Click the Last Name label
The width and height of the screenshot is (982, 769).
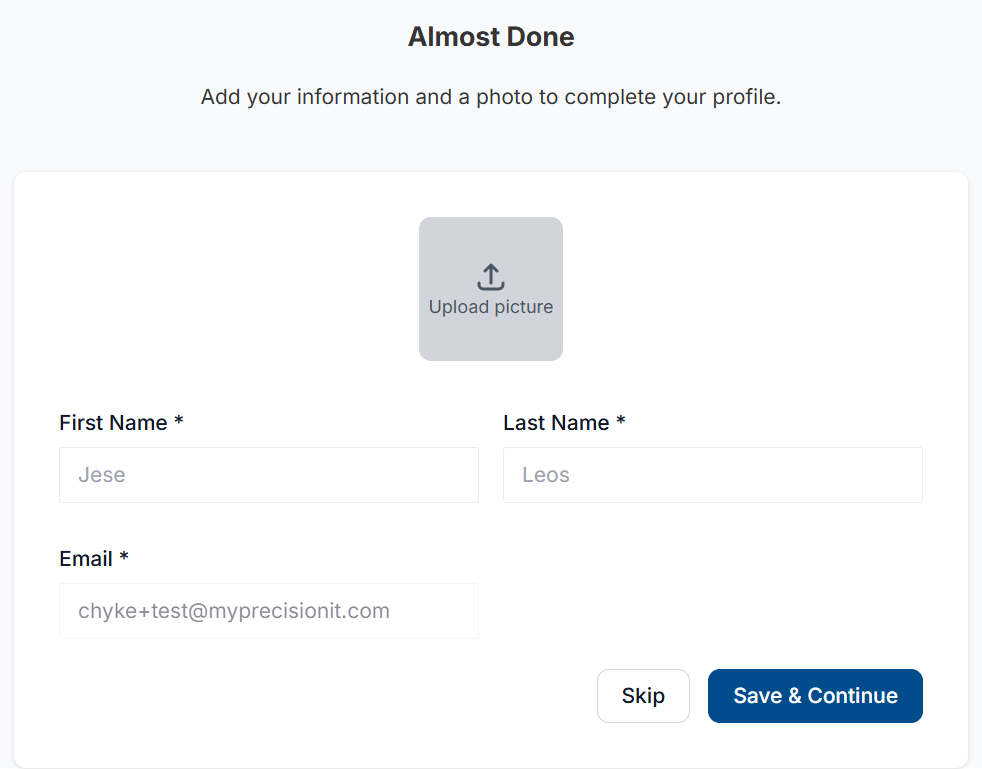pyautogui.click(x=556, y=423)
